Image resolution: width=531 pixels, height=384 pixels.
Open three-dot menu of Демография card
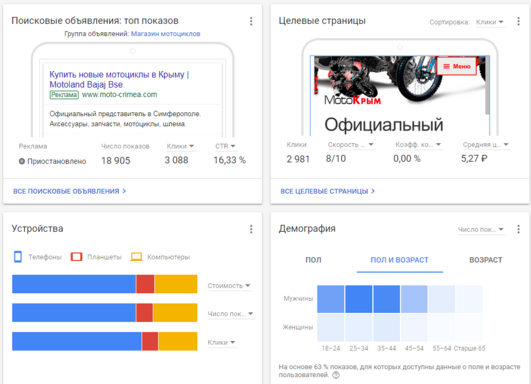518,229
